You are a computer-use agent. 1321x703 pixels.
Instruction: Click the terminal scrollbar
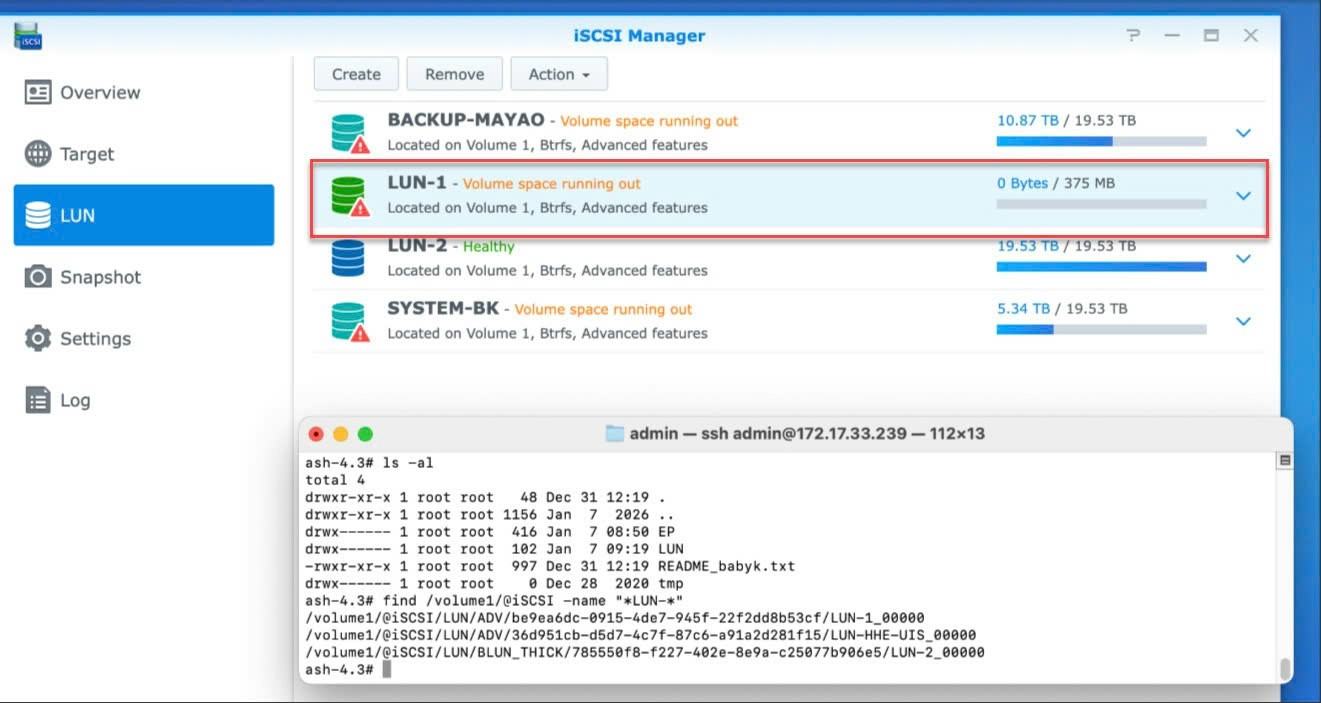pos(1285,668)
